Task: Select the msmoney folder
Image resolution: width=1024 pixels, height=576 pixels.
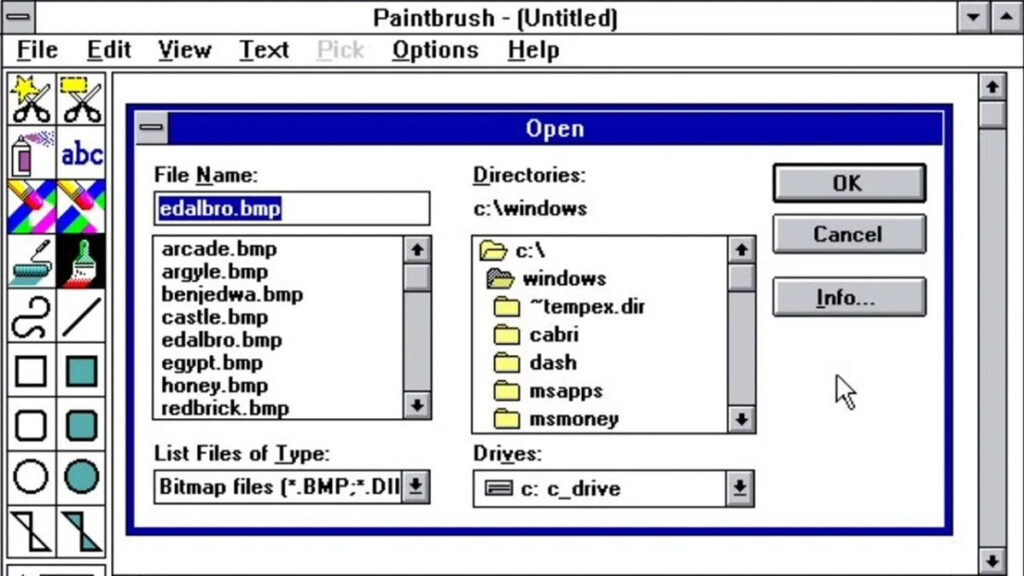Action: click(x=556, y=419)
